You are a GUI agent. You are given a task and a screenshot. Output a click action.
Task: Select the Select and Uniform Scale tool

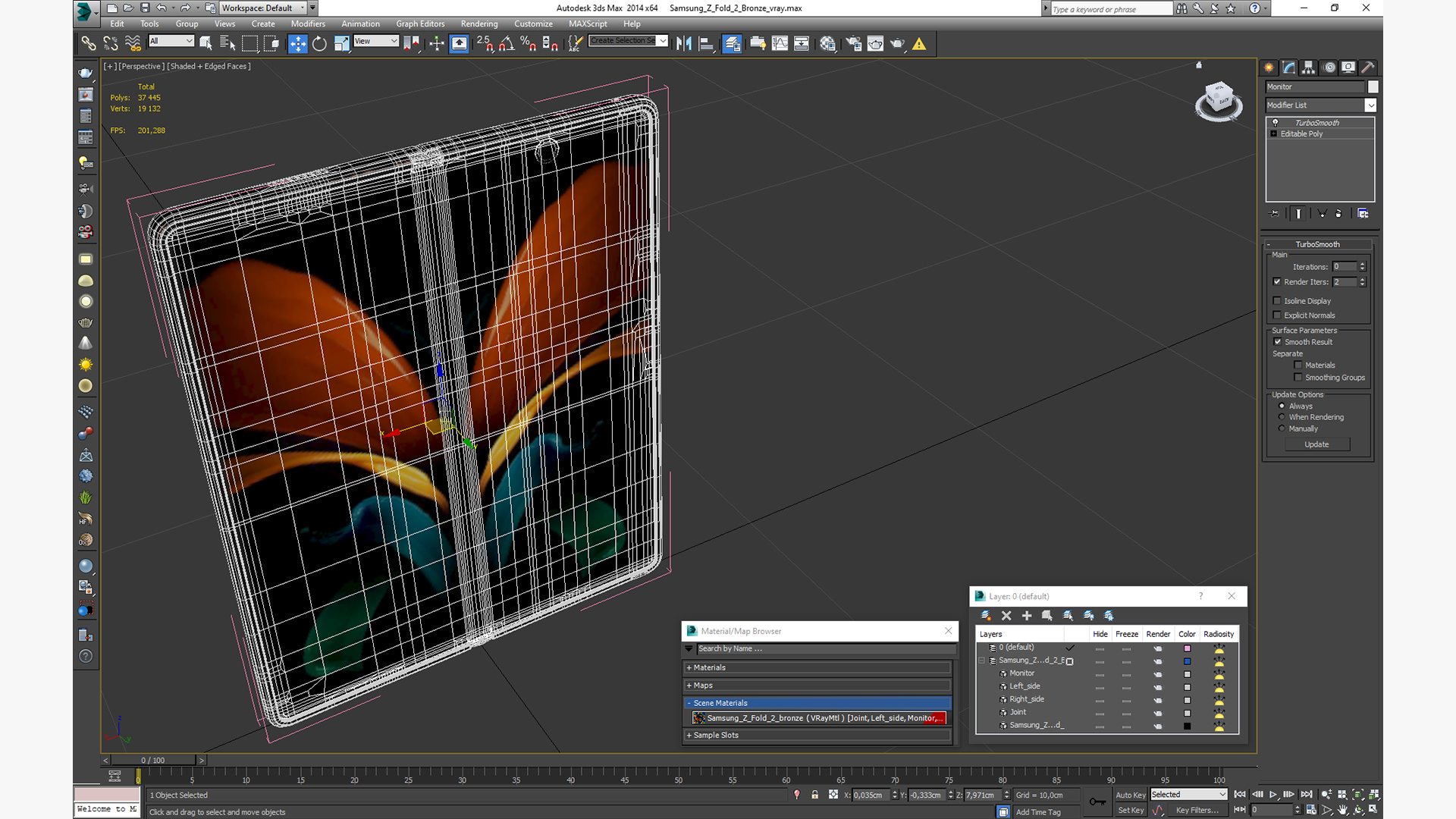click(341, 44)
